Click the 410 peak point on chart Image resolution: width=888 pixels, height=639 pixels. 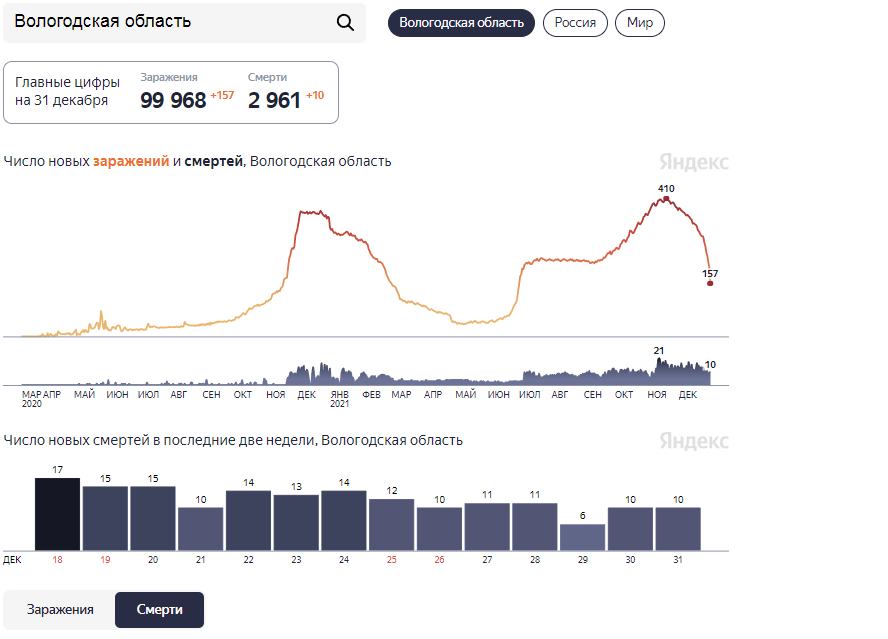point(666,198)
